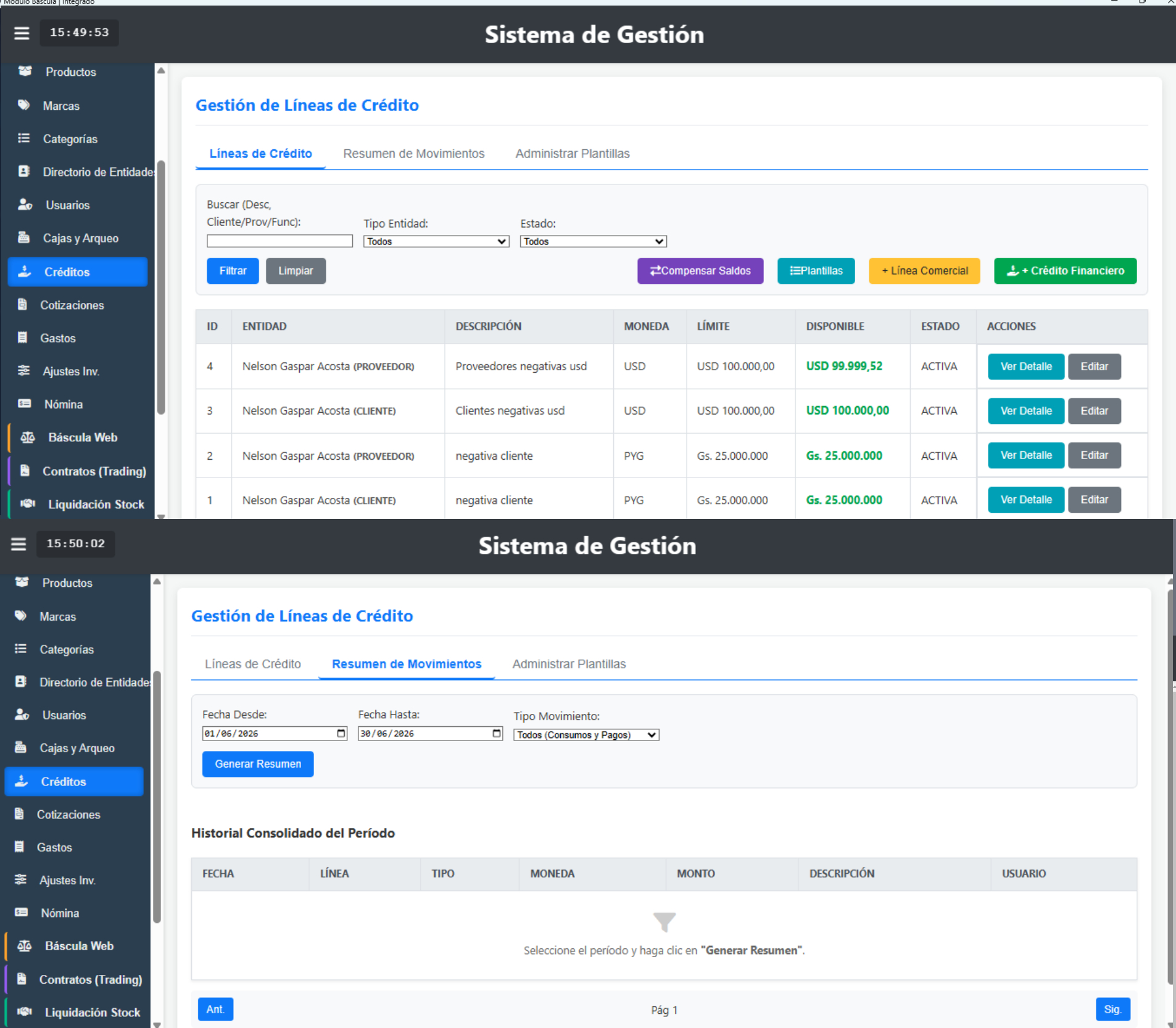View detail of Proveedores negativas usd row

pyautogui.click(x=1026, y=367)
